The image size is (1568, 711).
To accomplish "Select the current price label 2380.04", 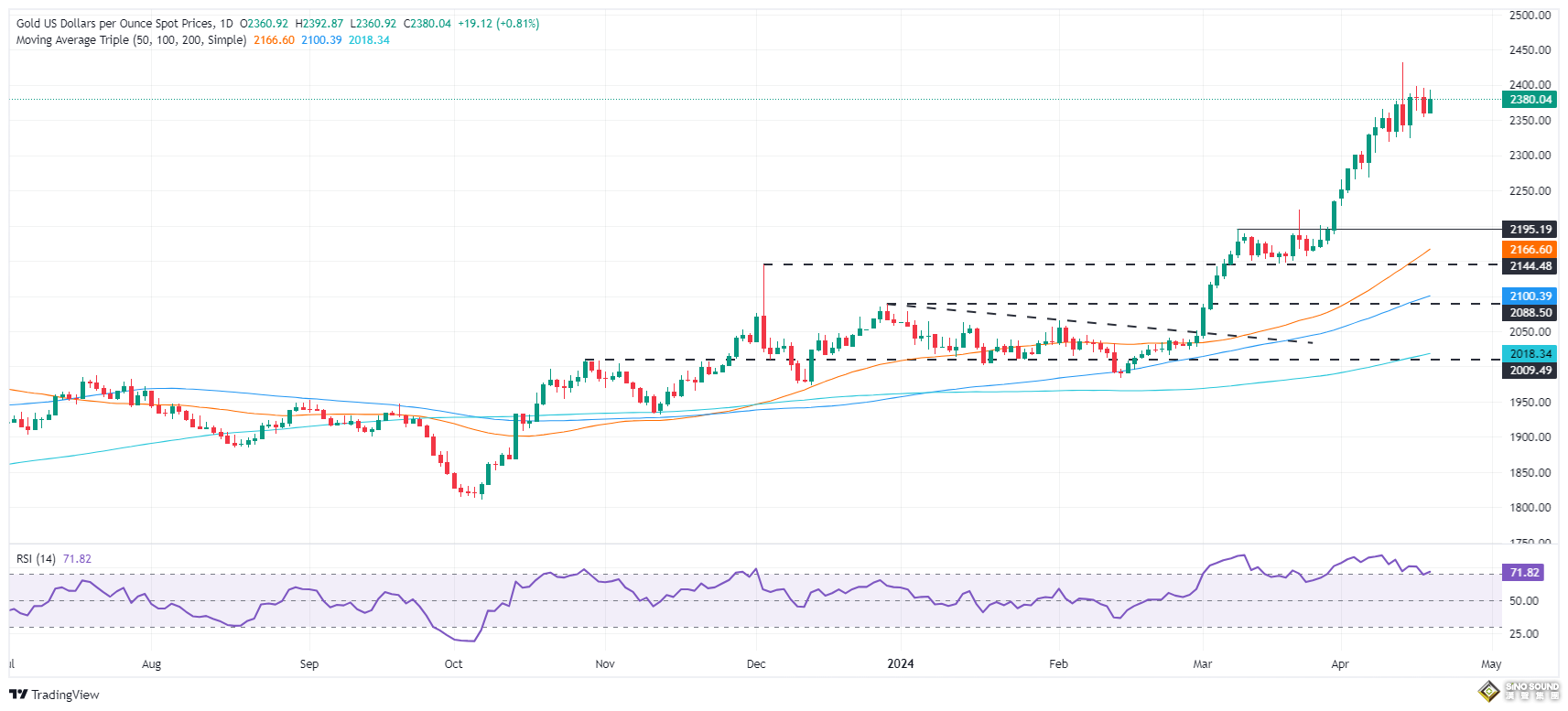I will [1530, 100].
